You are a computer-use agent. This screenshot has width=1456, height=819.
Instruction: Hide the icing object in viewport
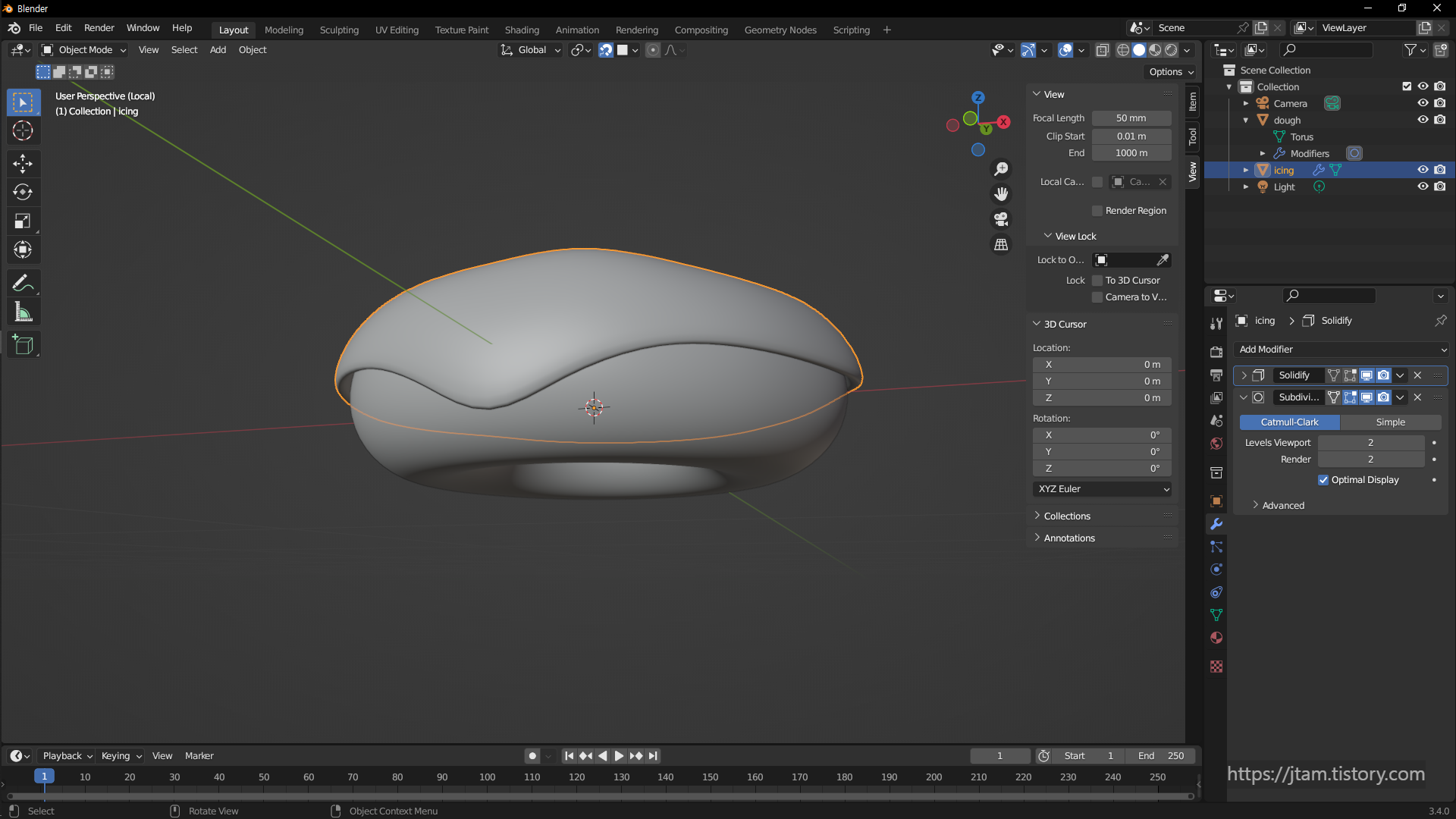click(1423, 170)
